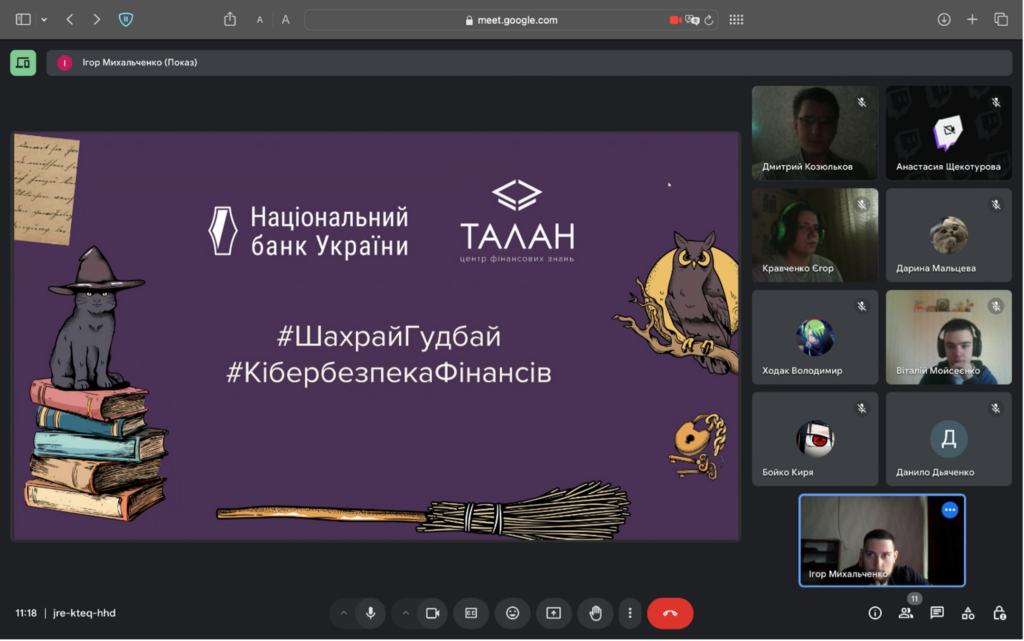This screenshot has width=1024, height=641.
Task: Click the red camera indicator in address bar
Action: pos(675,20)
